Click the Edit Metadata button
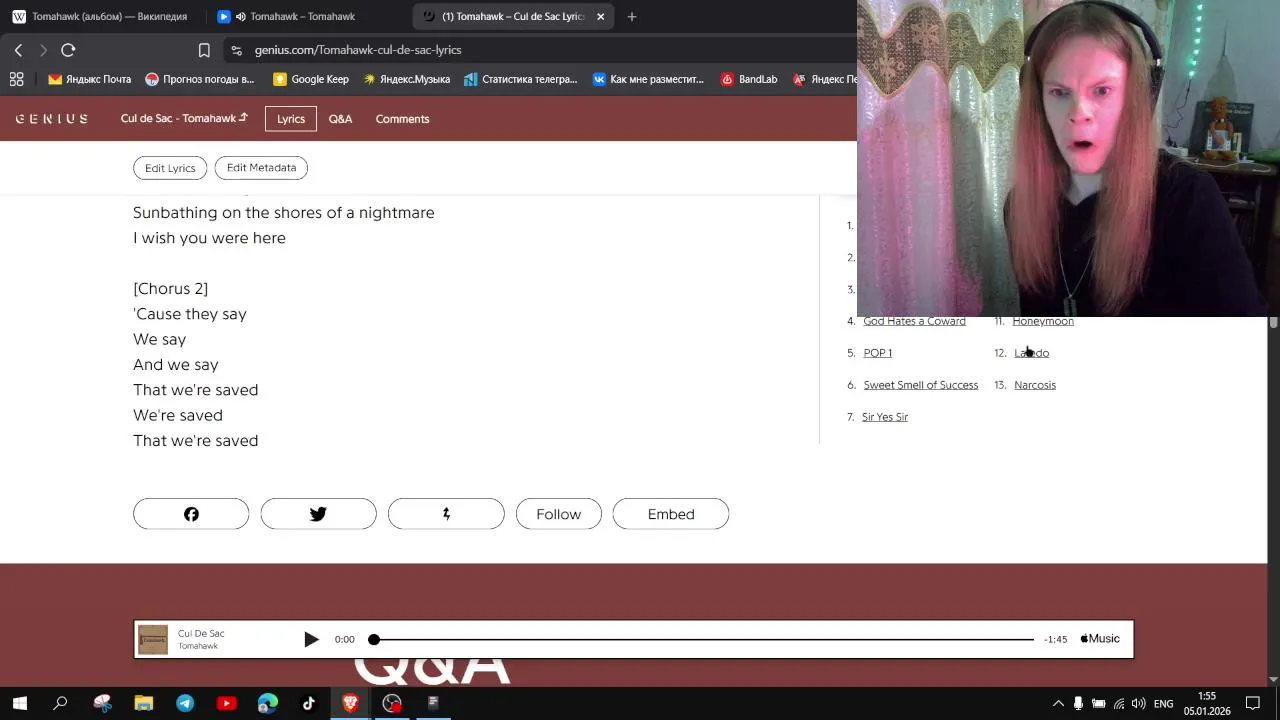 click(261, 168)
